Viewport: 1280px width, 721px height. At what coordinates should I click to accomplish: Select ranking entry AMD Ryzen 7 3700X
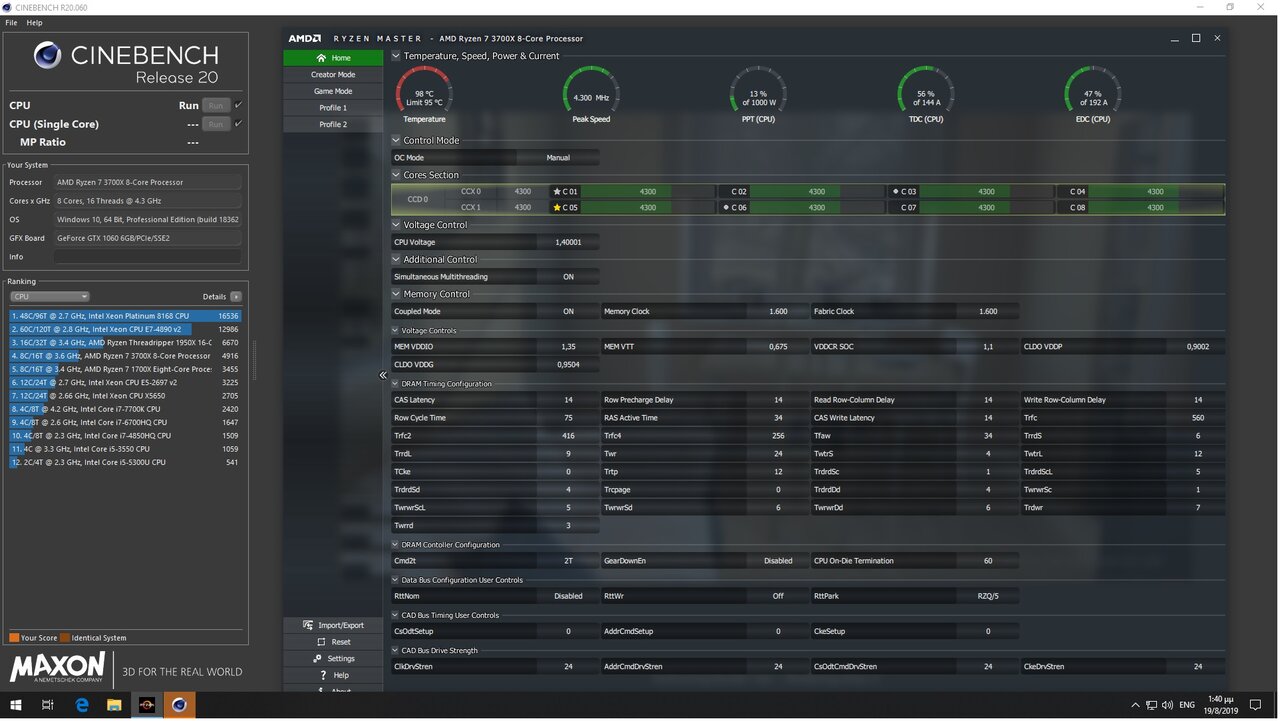coord(126,356)
